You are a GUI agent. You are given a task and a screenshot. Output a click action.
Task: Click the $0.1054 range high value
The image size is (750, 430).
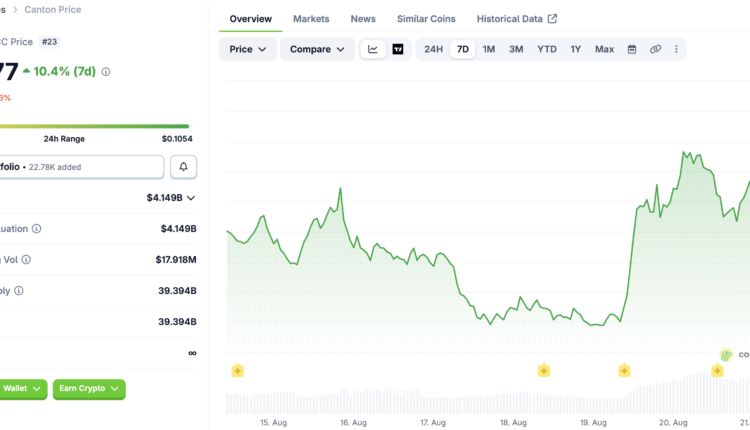pyautogui.click(x=177, y=139)
